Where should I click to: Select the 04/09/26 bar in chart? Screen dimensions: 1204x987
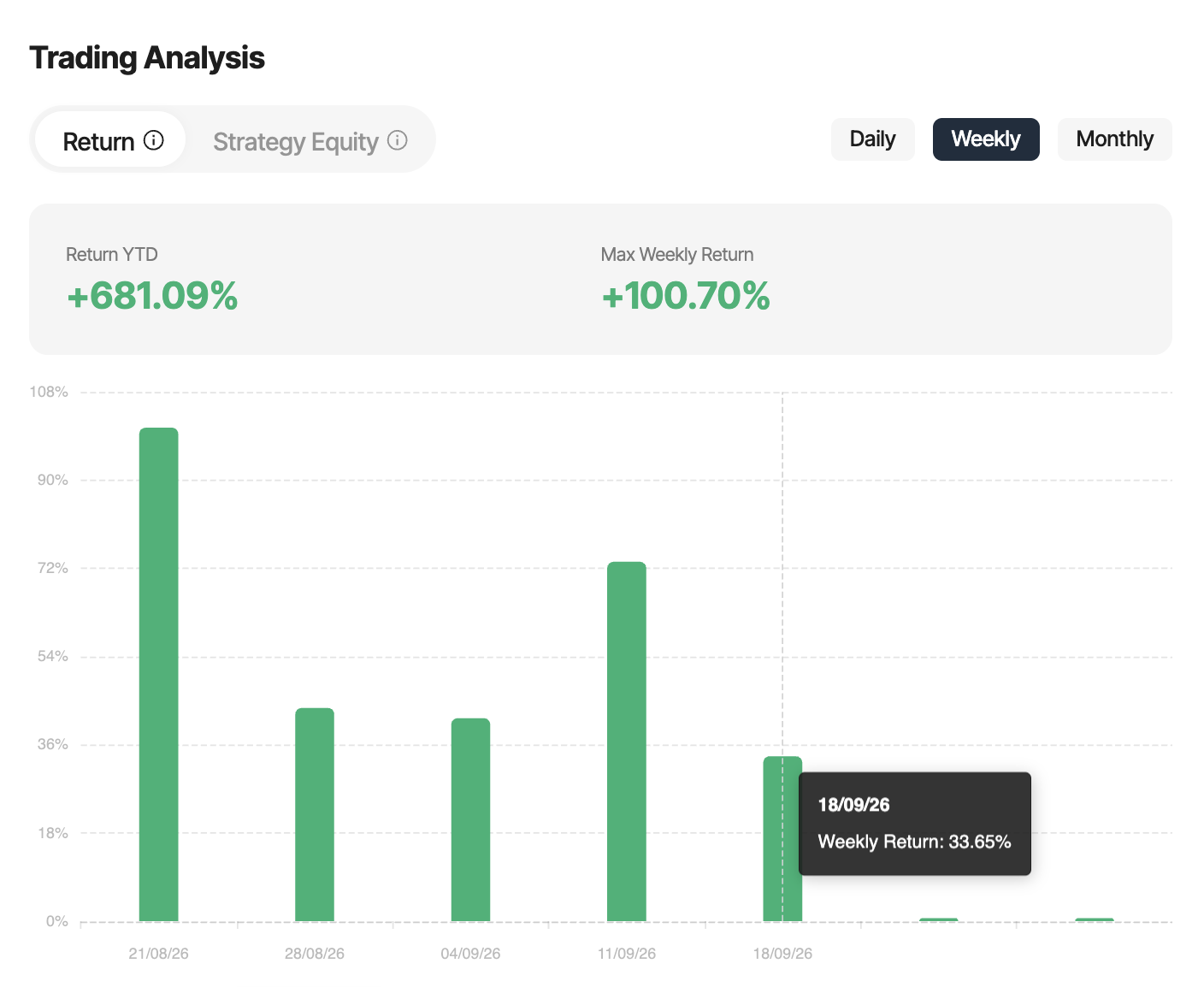(471, 820)
